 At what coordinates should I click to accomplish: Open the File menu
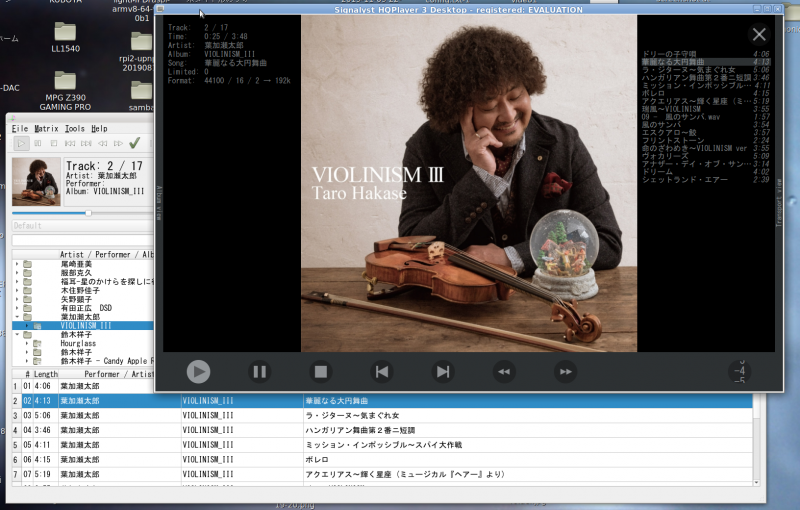20,129
